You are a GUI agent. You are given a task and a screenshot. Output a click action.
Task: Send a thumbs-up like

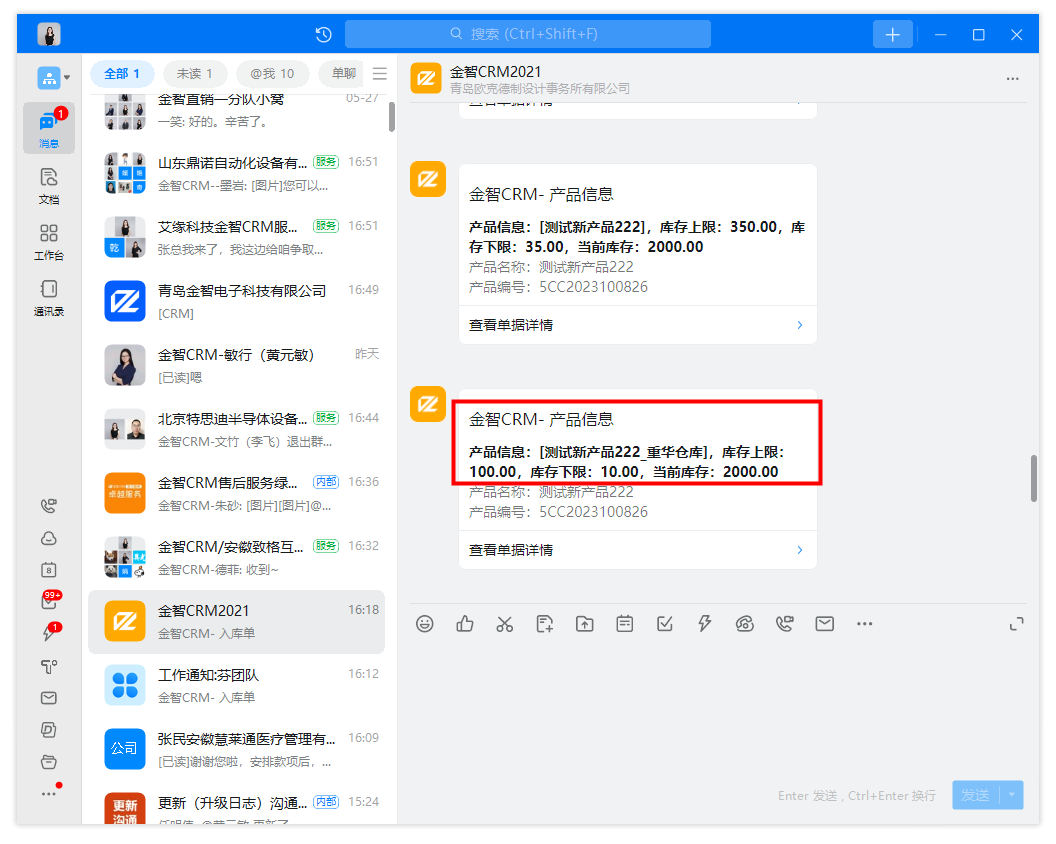(x=465, y=624)
